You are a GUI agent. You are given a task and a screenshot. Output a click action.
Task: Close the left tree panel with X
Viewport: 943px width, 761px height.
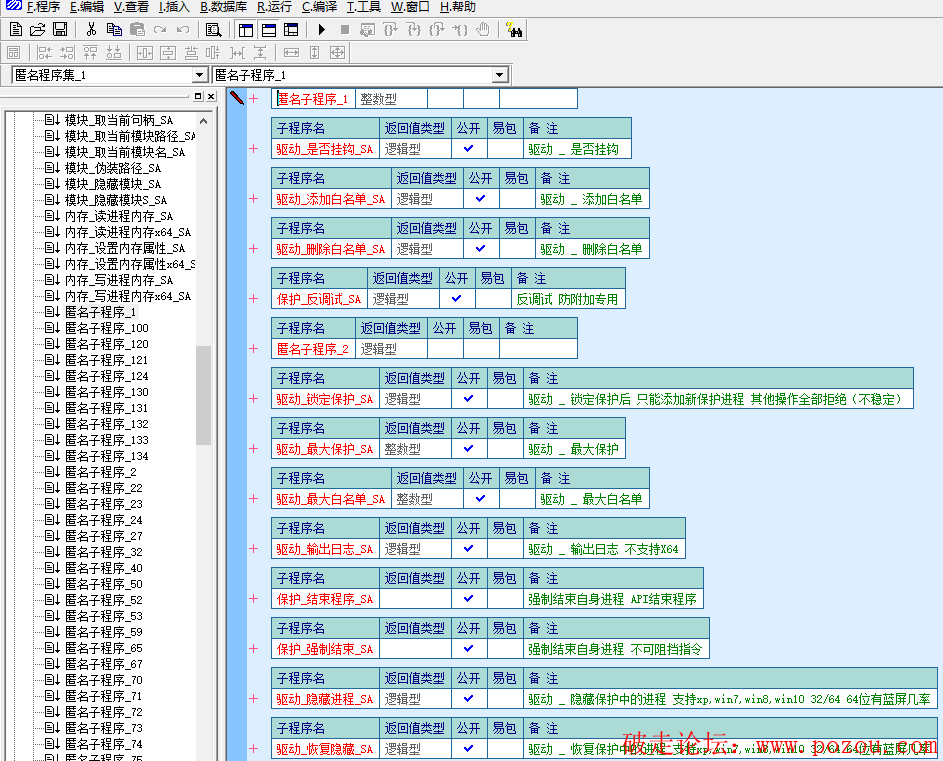coord(211,96)
